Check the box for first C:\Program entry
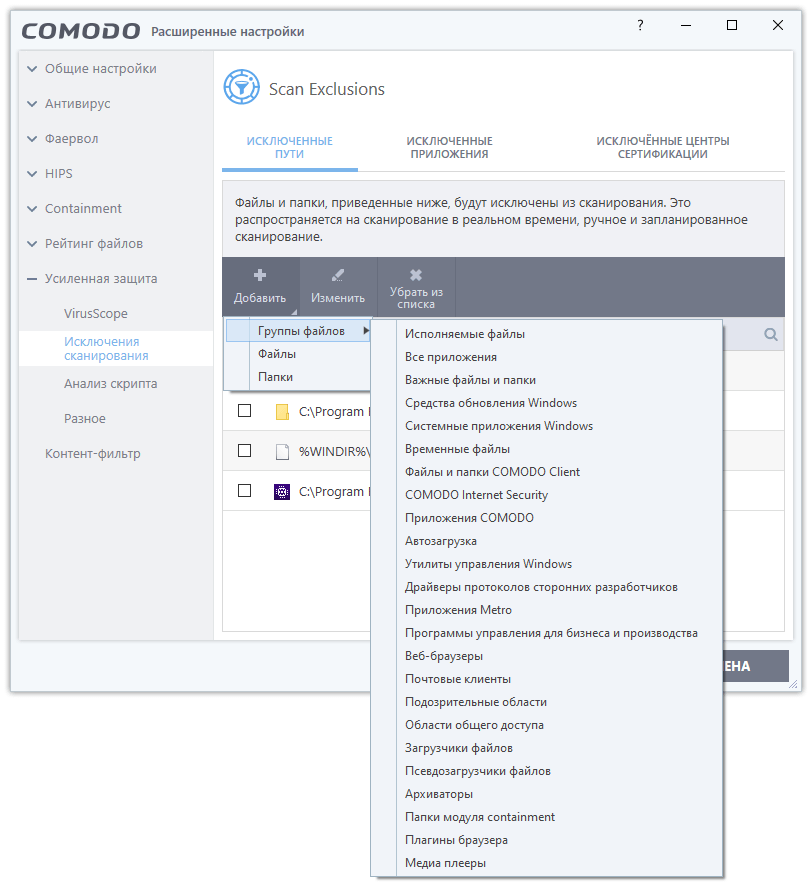This screenshot has width=812, height=884. coord(244,411)
